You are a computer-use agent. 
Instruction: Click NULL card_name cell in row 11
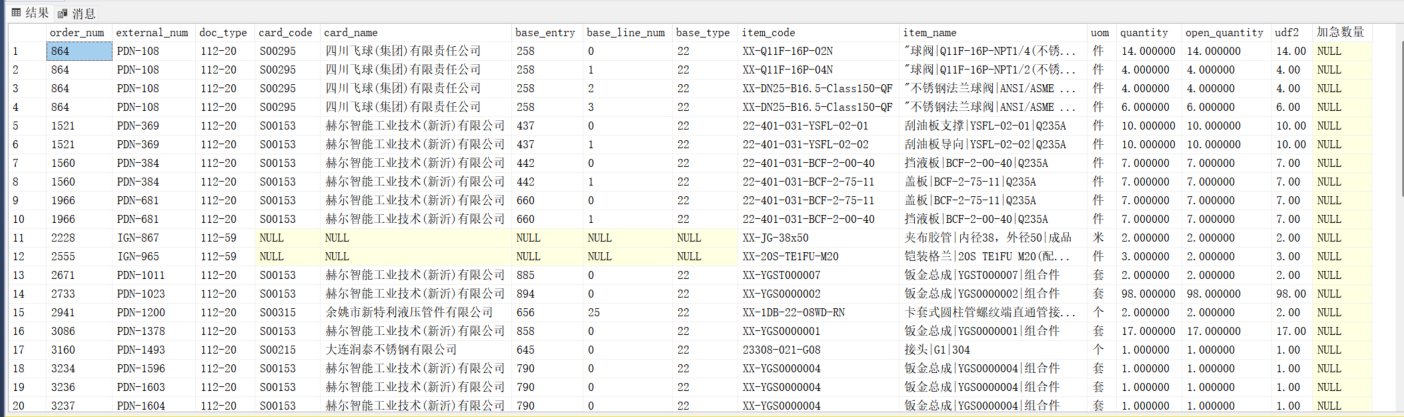point(416,237)
